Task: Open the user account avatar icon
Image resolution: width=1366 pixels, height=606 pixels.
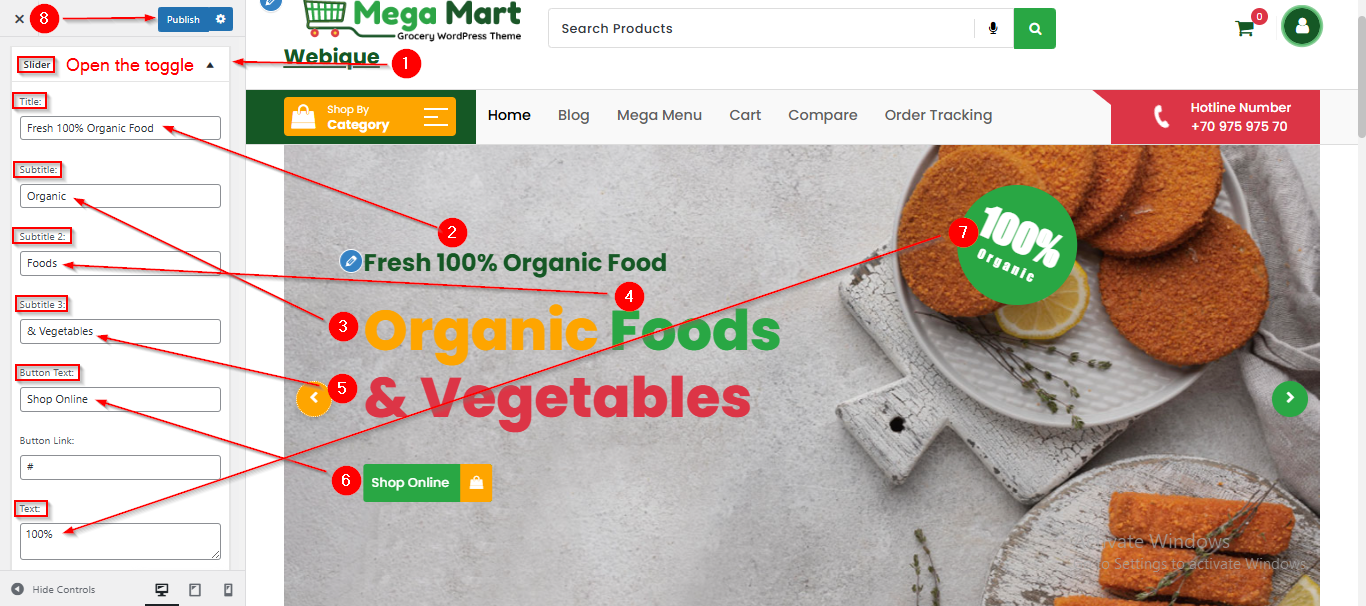Action: coord(1302,27)
